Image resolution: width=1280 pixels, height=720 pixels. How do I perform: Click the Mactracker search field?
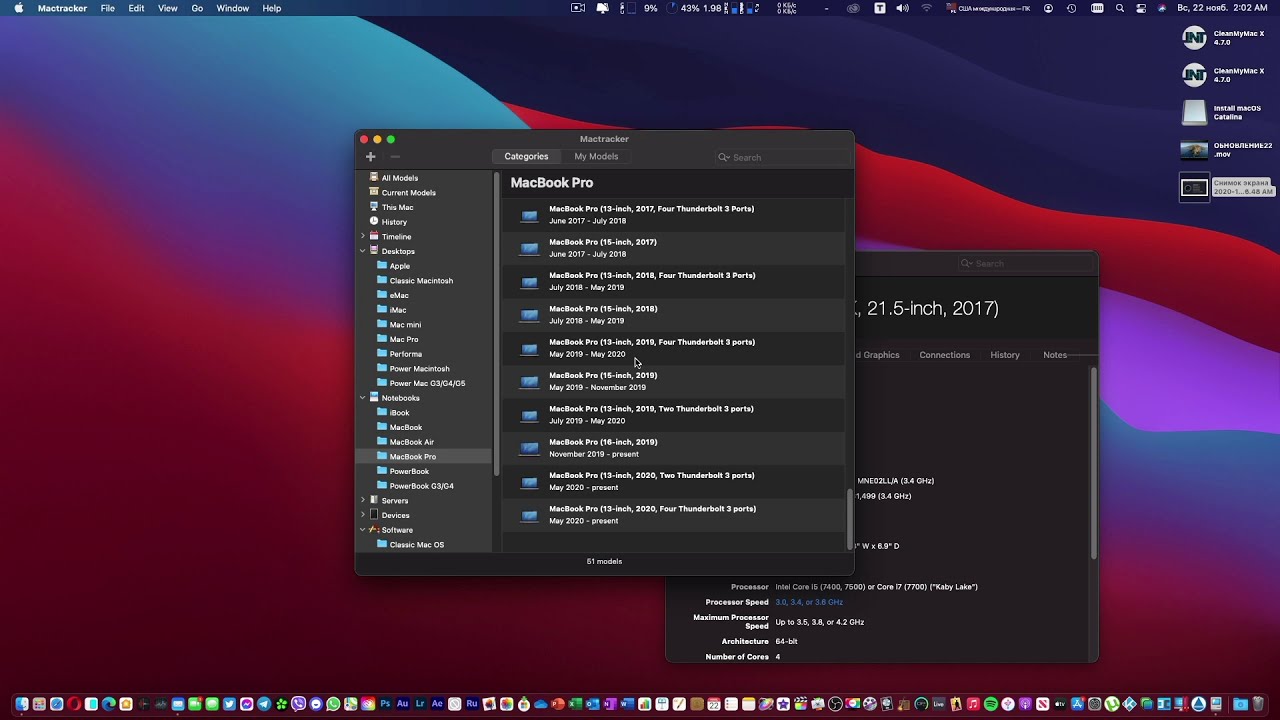783,157
